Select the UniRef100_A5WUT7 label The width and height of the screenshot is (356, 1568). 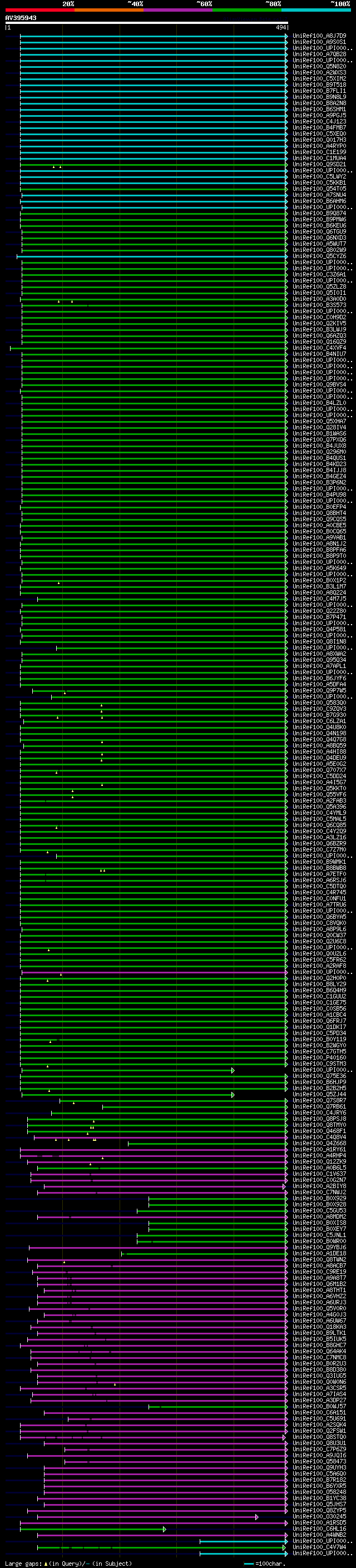[x=319, y=244]
